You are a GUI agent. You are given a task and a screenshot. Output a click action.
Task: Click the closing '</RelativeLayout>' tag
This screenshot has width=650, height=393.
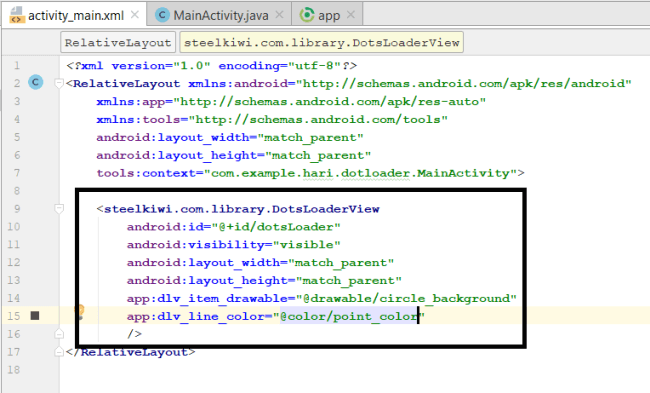131,352
